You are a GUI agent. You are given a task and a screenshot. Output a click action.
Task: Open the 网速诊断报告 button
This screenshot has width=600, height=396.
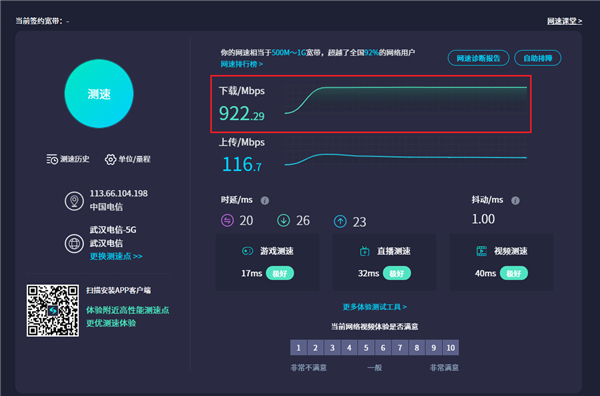478,58
